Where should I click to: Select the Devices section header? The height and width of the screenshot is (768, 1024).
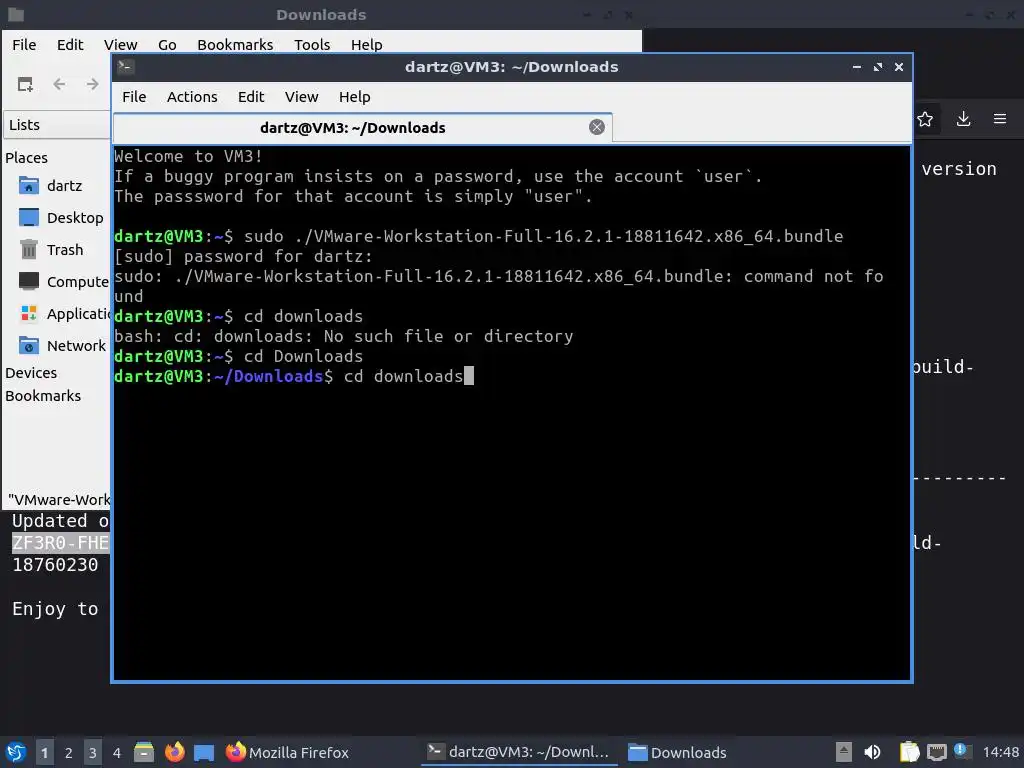click(x=31, y=373)
